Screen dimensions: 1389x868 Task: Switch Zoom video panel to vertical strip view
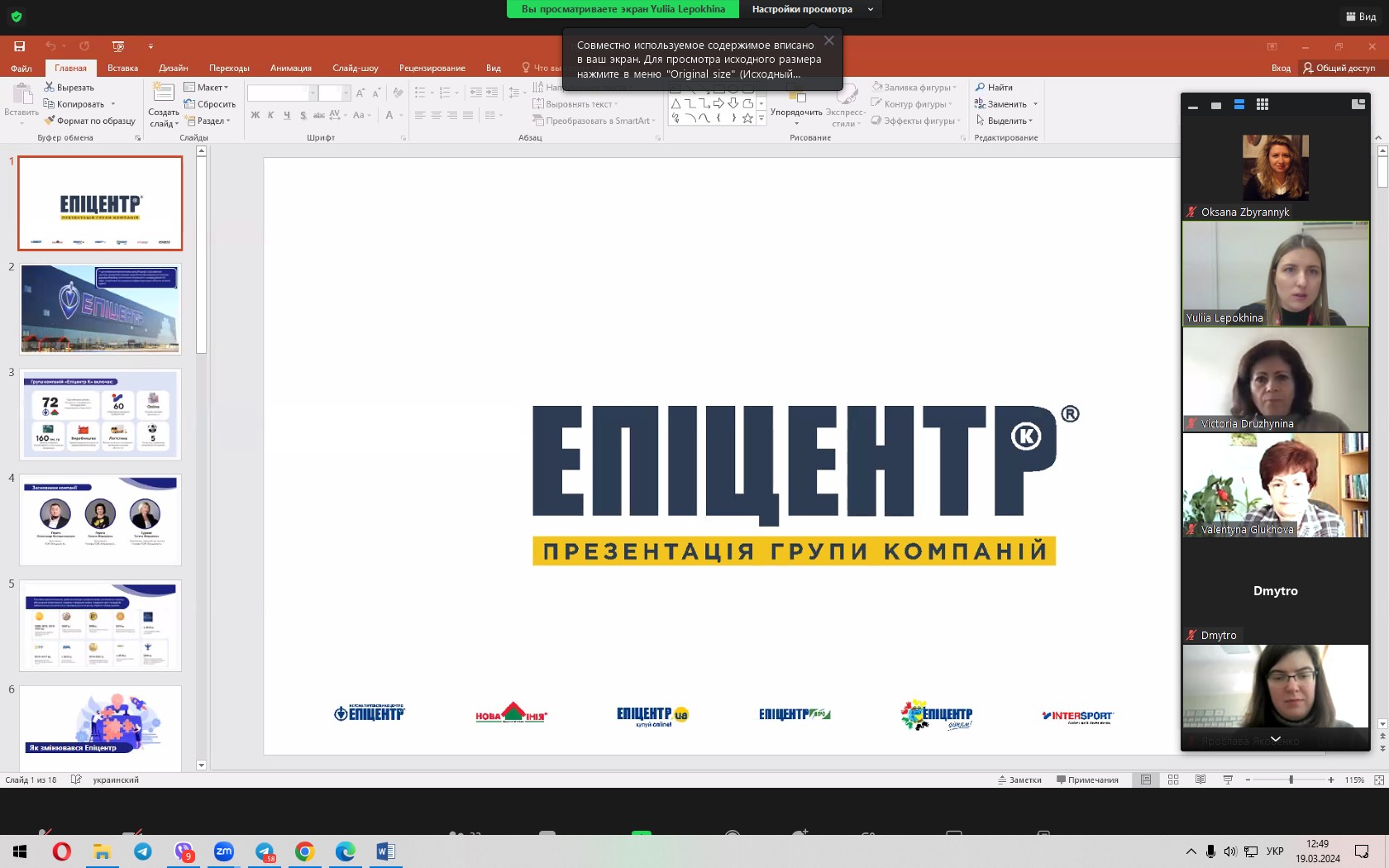(1239, 105)
